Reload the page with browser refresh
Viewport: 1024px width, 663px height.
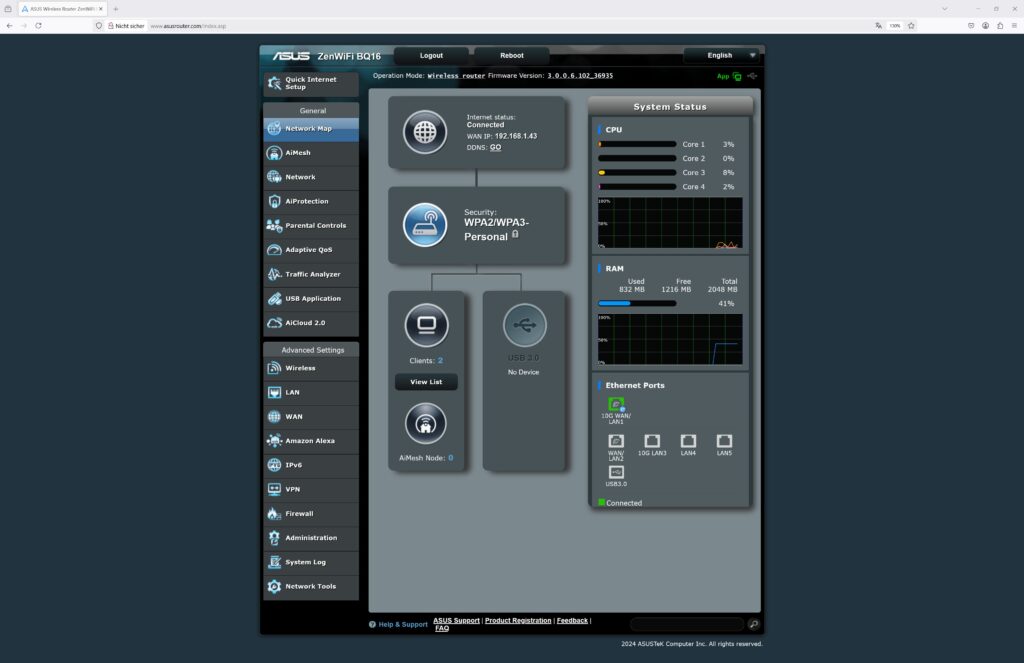click(x=39, y=25)
